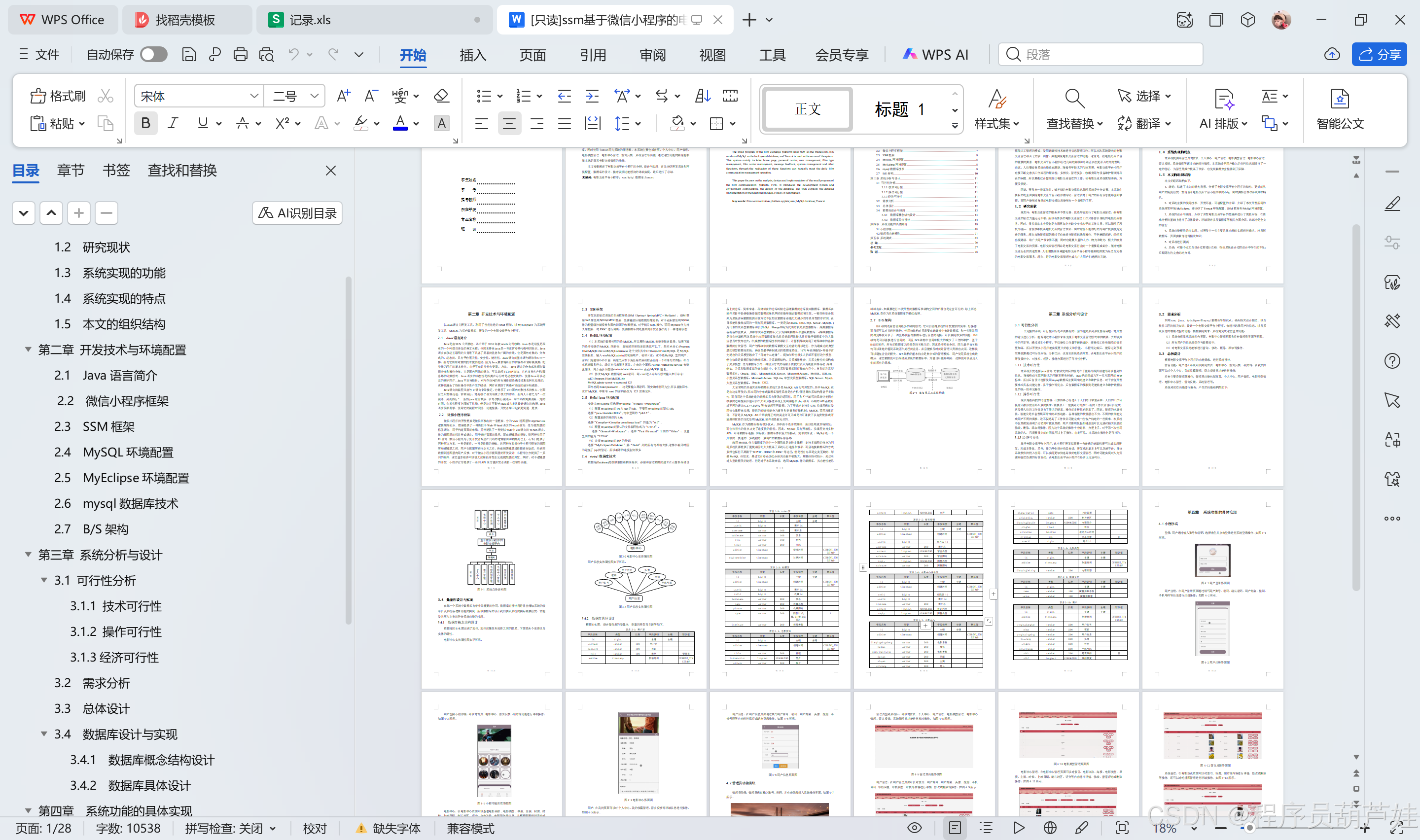Toggle the AutoSave (自动保存) switch
Viewport: 1420px width, 840px height.
tap(153, 54)
